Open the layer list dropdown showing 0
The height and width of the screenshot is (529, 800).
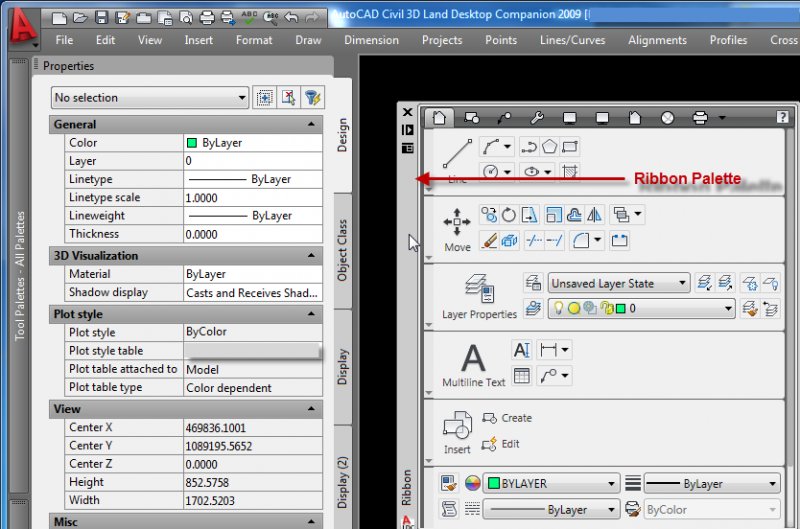coord(641,308)
